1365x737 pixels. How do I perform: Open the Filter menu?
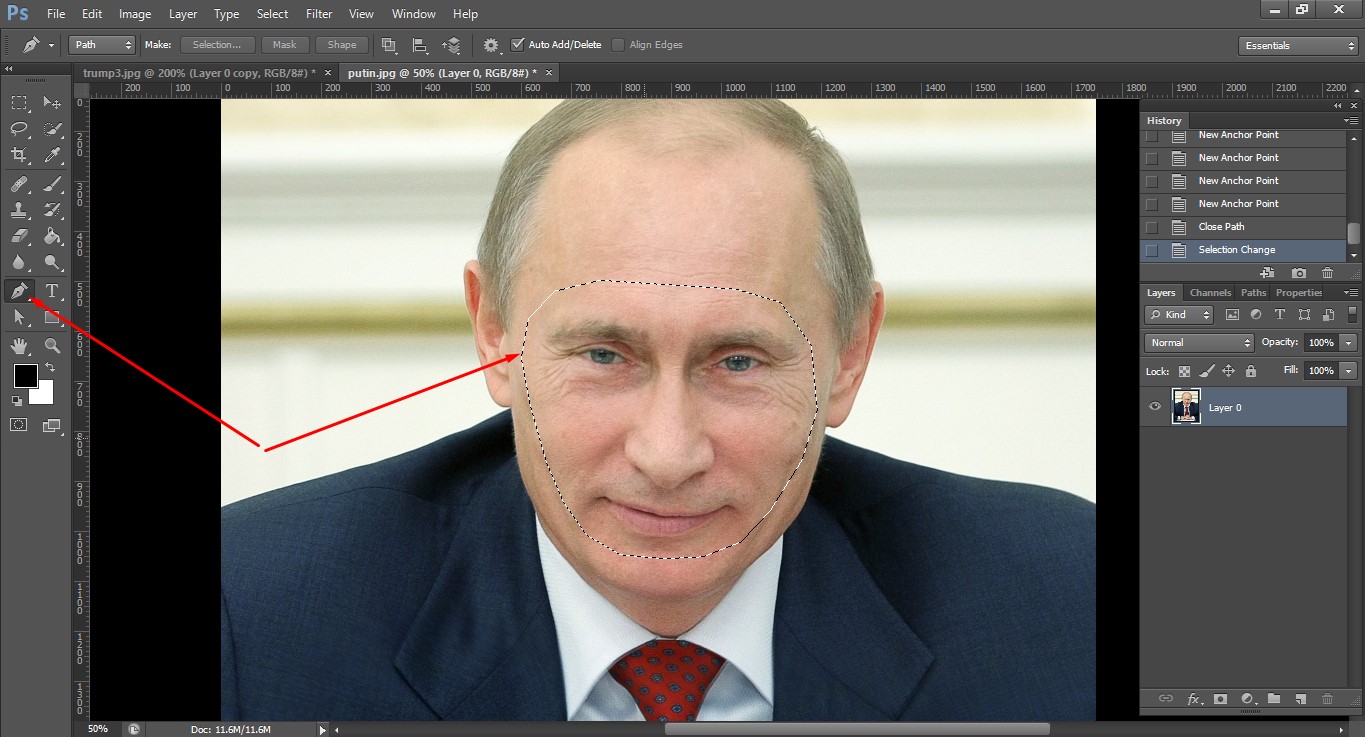319,14
